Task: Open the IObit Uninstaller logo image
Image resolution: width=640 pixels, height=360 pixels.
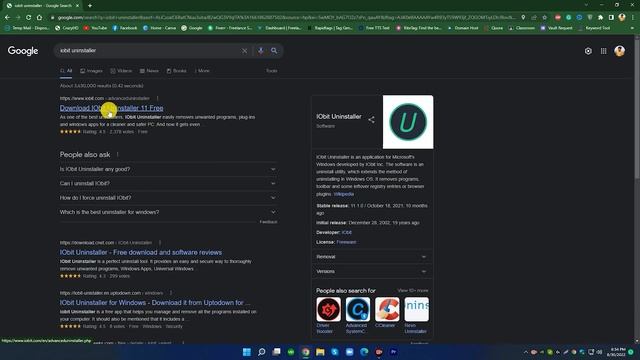Action: [408, 122]
